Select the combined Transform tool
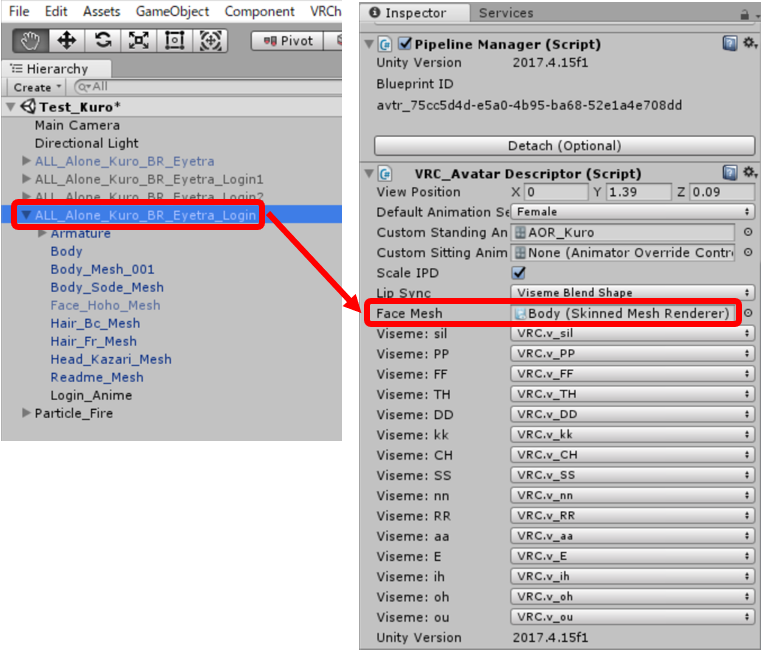This screenshot has width=761, height=651. (x=210, y=40)
